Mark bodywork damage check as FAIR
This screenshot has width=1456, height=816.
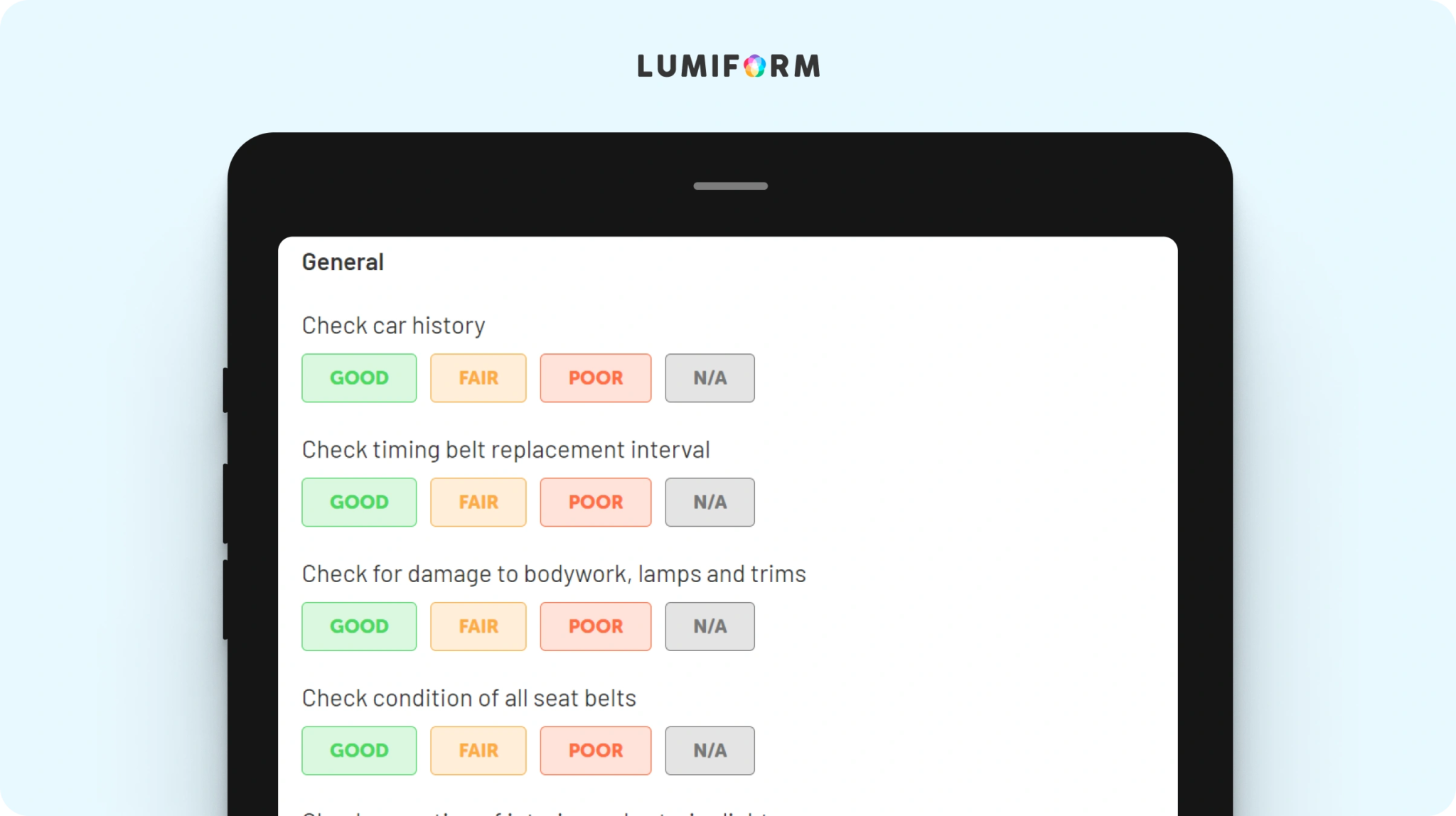pos(478,627)
